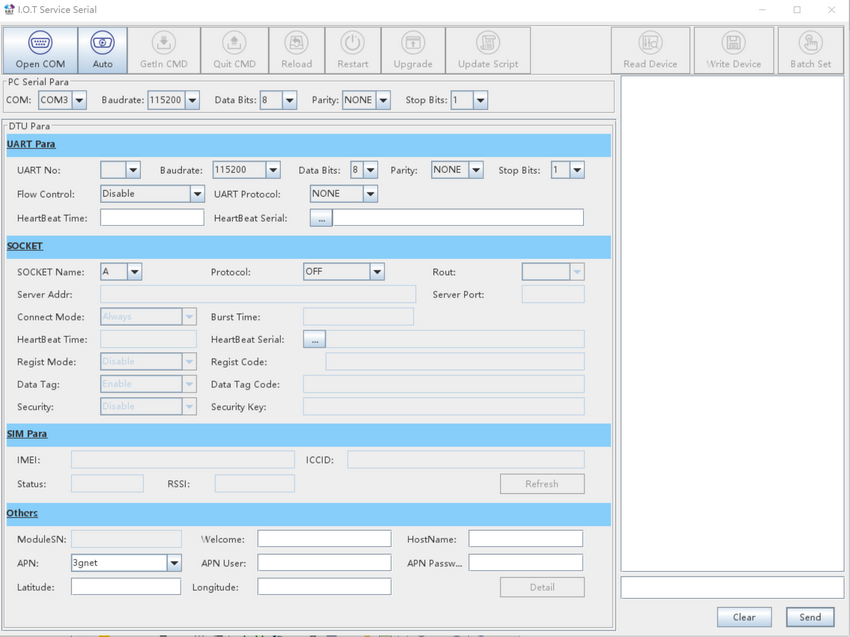850x637 pixels.
Task: Click the Update Script icon
Action: pyautogui.click(x=488, y=44)
